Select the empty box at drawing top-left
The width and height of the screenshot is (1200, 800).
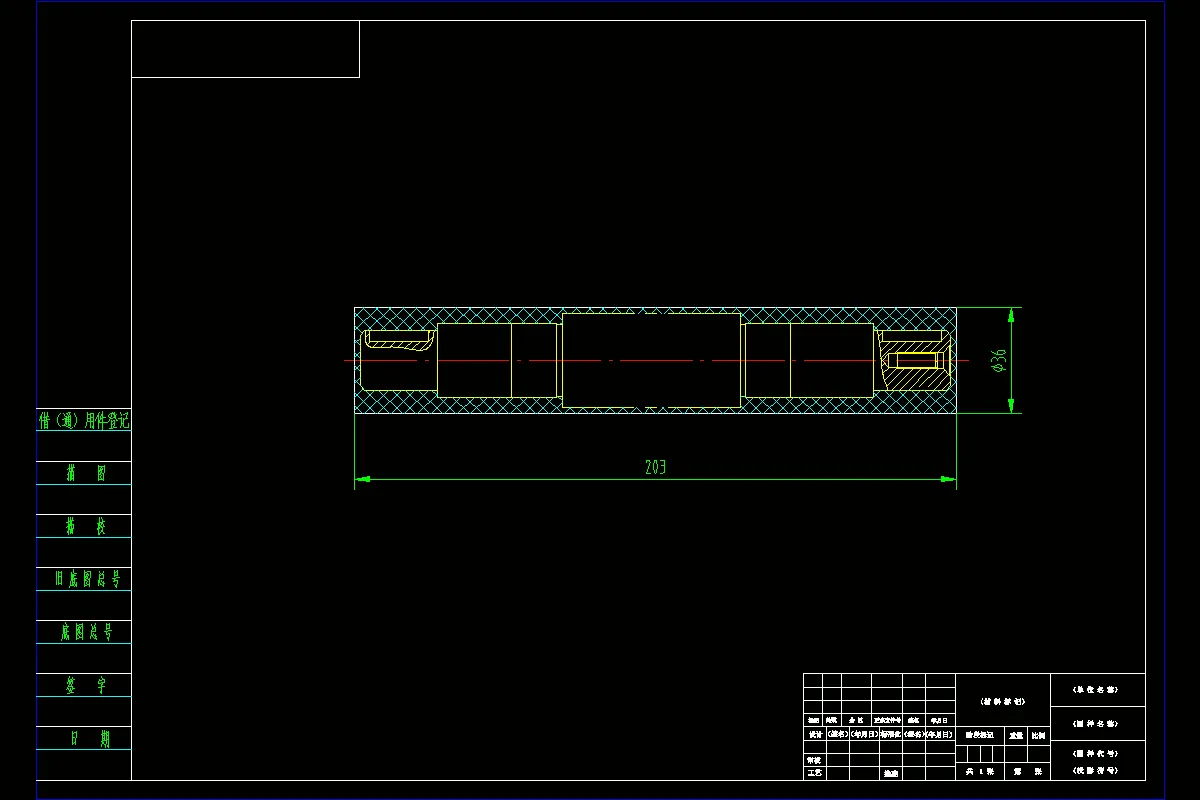click(245, 49)
